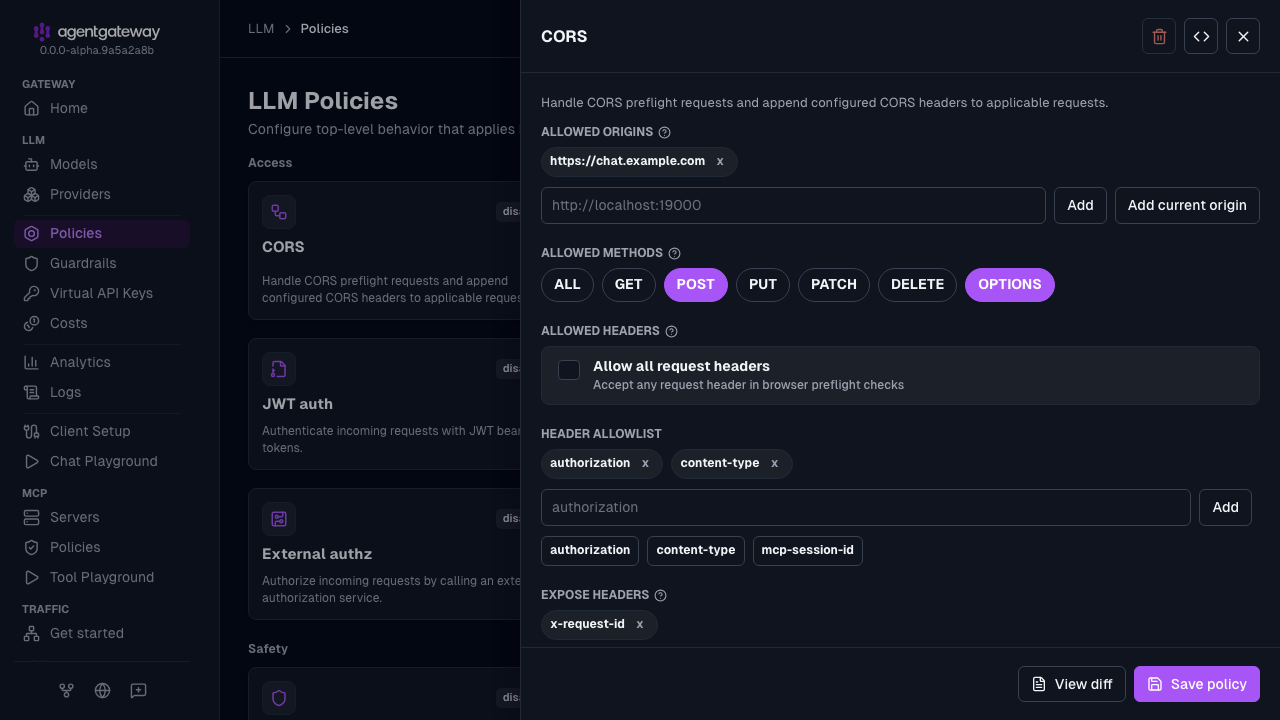
Task: Click Save policy button
Action: pos(1197,684)
